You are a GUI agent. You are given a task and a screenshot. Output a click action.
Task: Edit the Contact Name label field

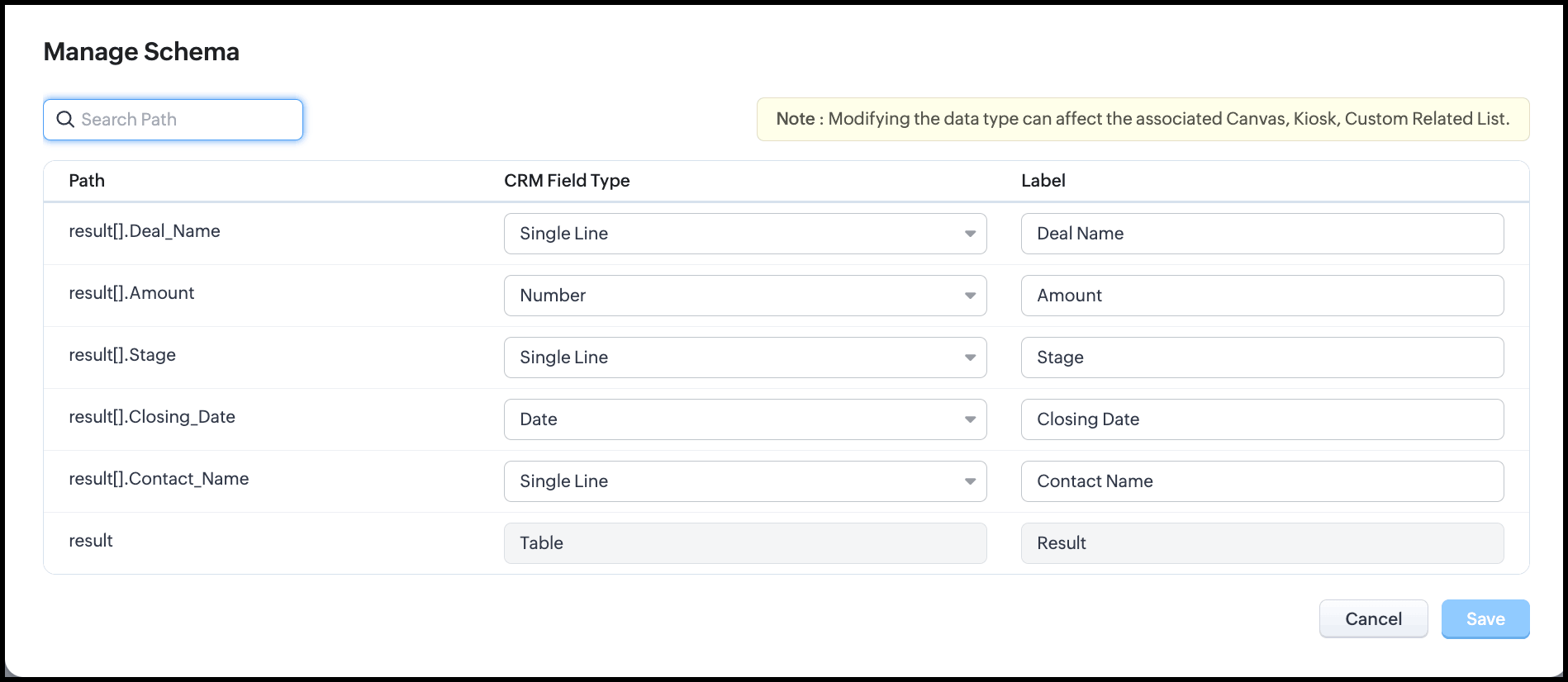[x=1262, y=481]
